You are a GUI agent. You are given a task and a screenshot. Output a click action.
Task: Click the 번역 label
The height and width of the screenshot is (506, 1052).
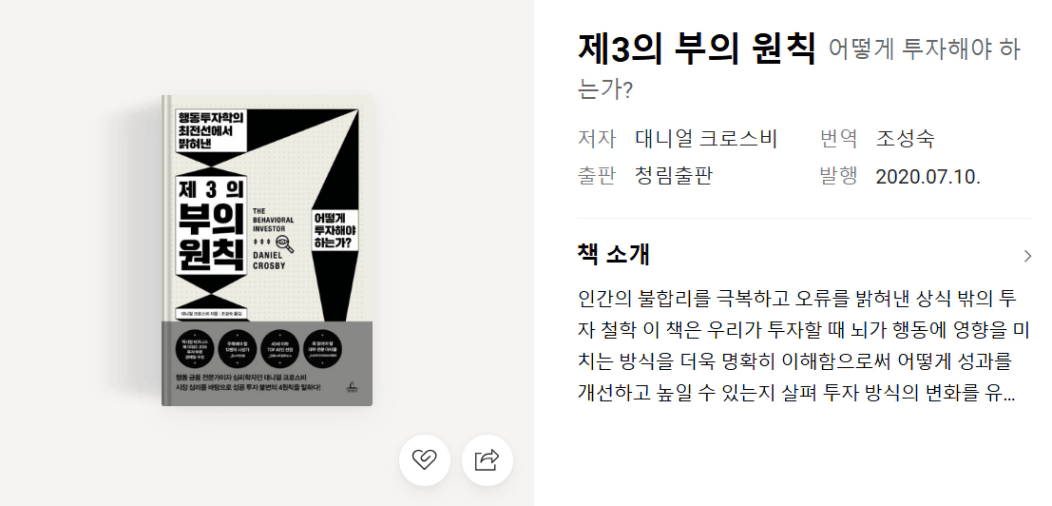click(x=838, y=138)
